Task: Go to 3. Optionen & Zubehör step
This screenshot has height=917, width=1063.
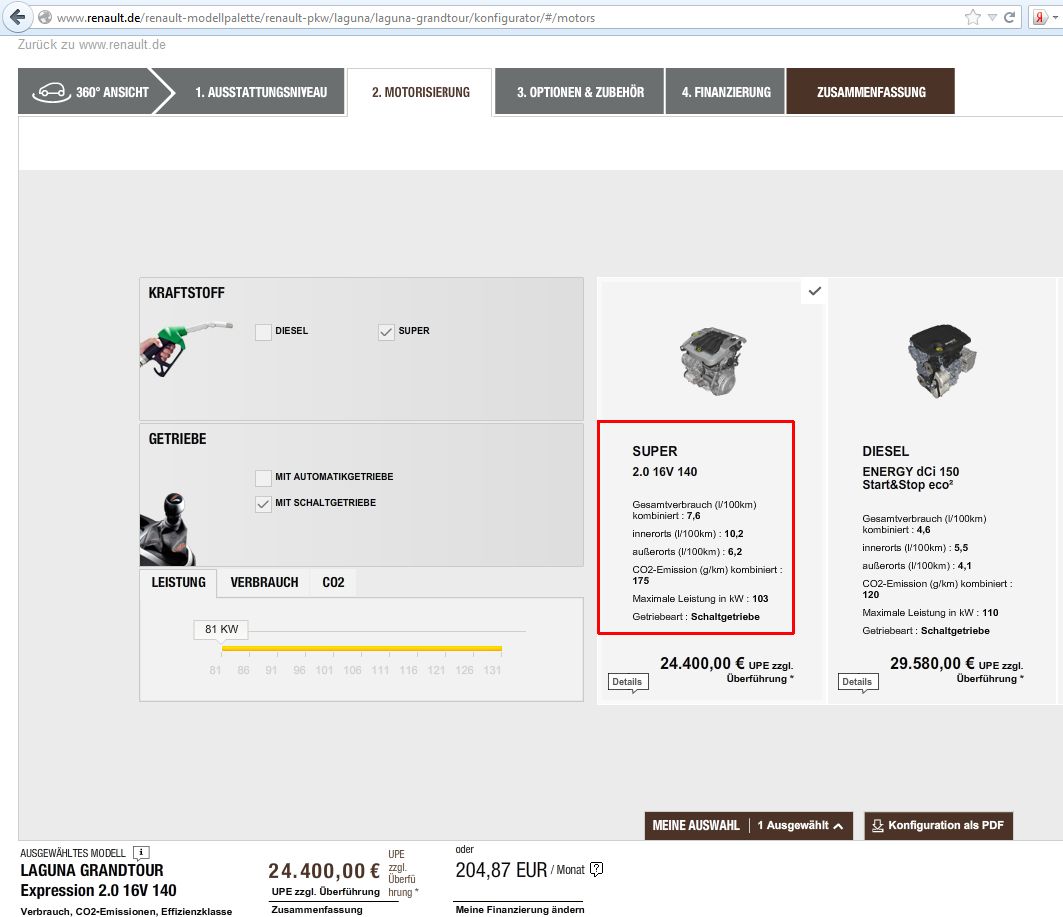Action: [580, 92]
